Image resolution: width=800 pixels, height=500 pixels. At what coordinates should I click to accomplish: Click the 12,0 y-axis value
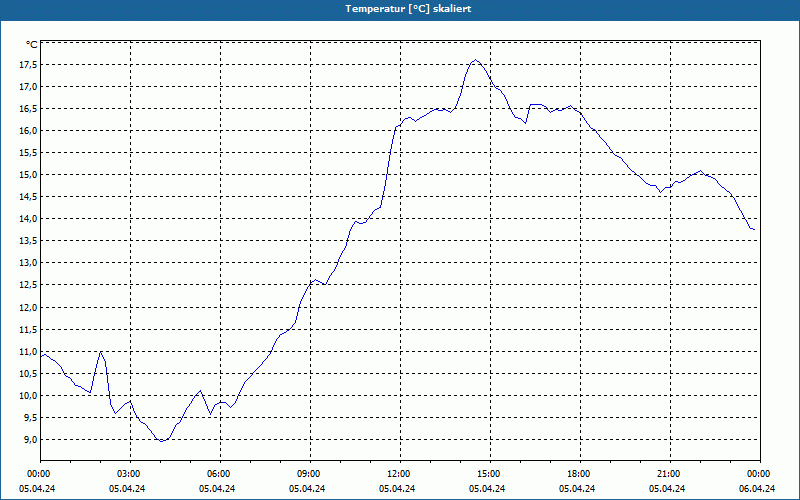pos(29,308)
